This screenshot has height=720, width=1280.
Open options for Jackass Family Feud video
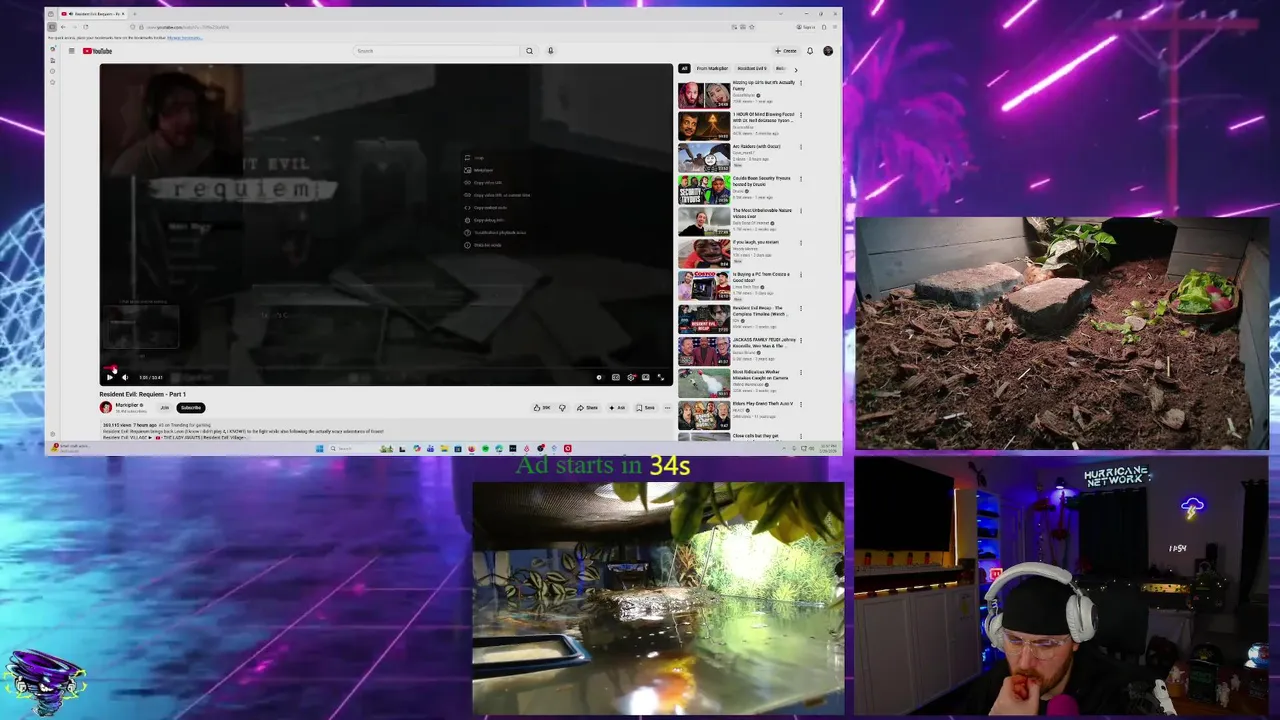801,340
